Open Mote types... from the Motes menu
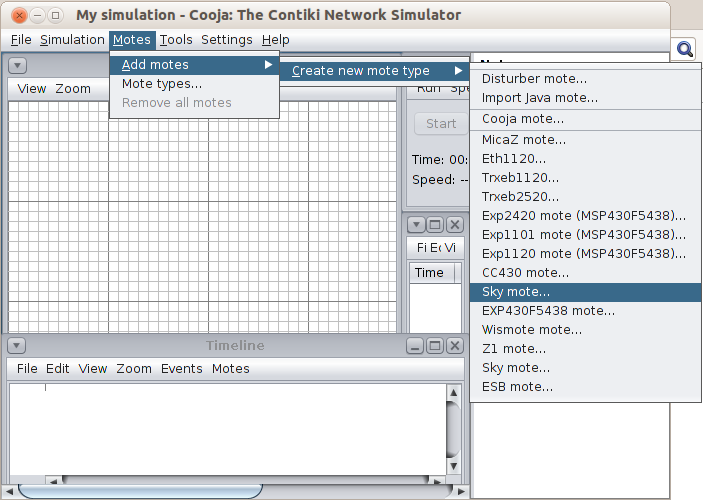Screen dimensions: 703x503 162,84
